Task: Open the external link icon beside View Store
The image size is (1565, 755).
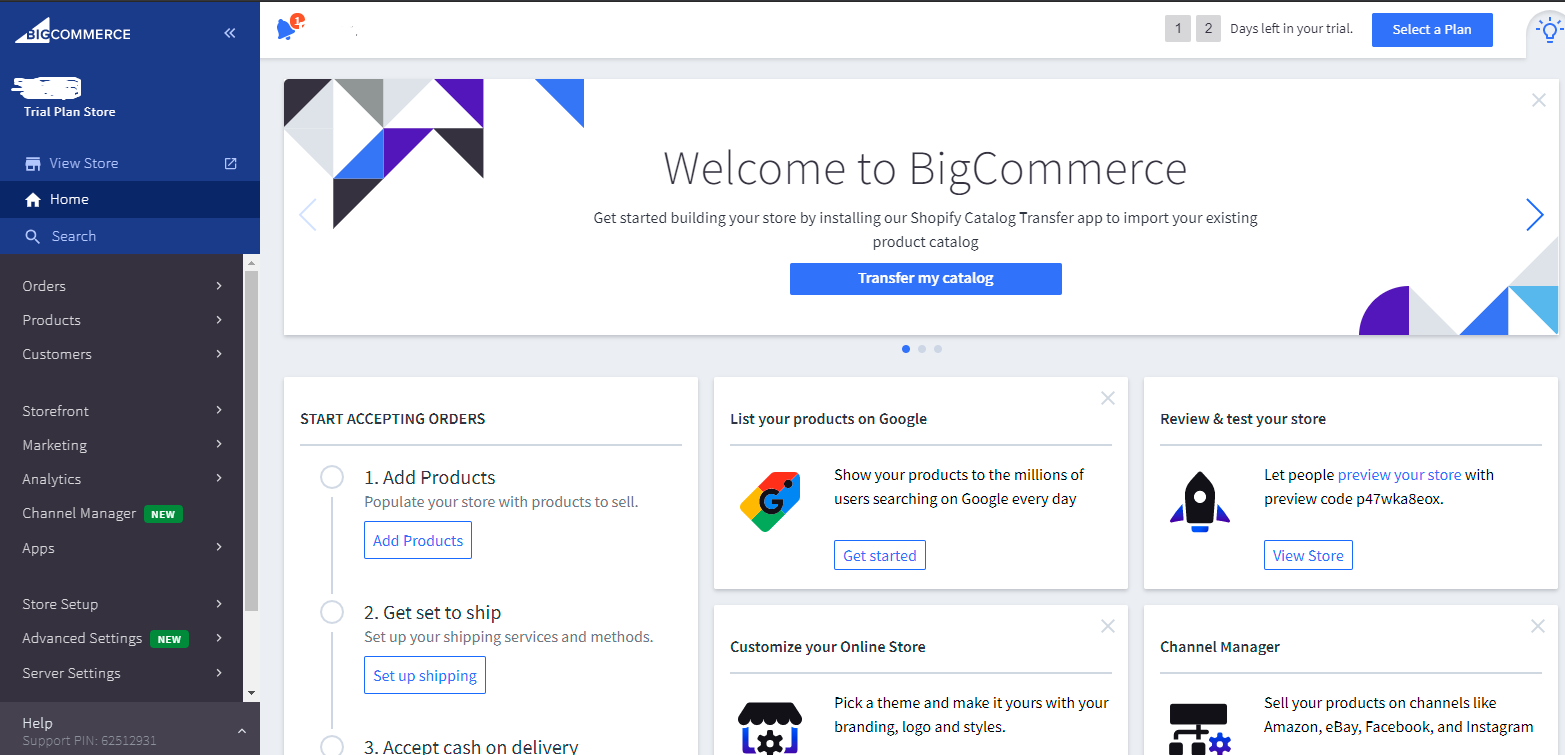Action: tap(230, 163)
